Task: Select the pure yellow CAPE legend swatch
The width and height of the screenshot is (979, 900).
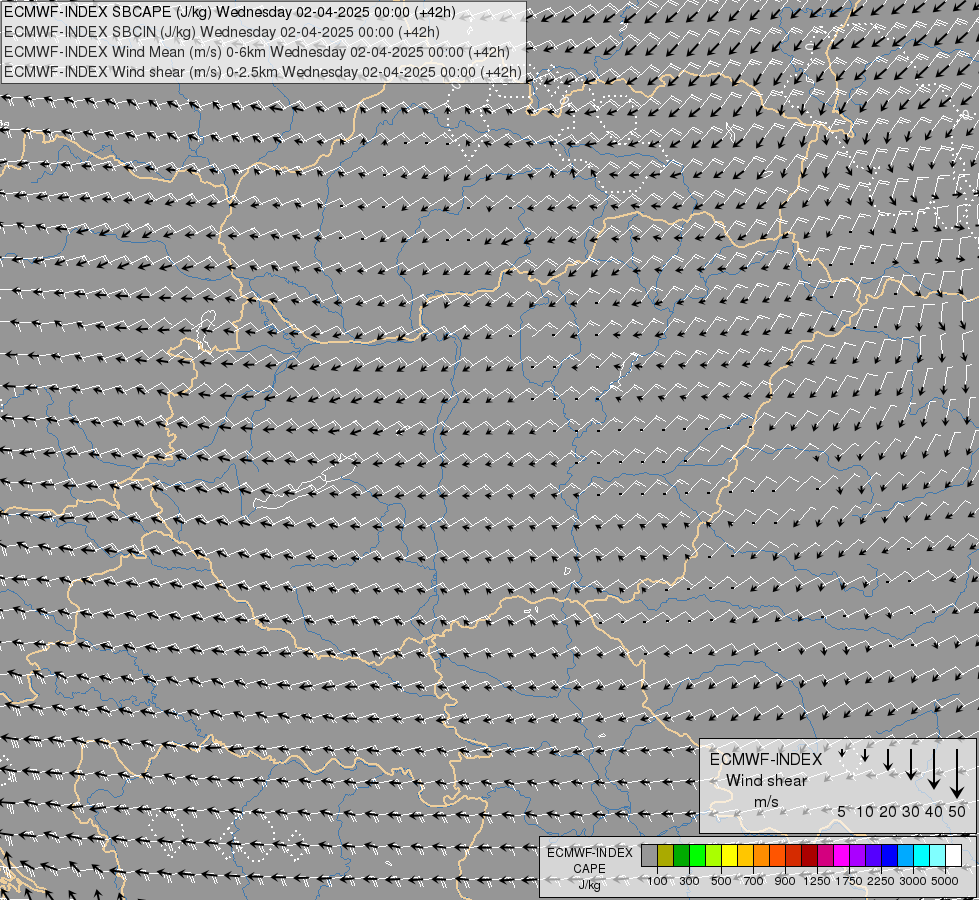Action: 729,855
